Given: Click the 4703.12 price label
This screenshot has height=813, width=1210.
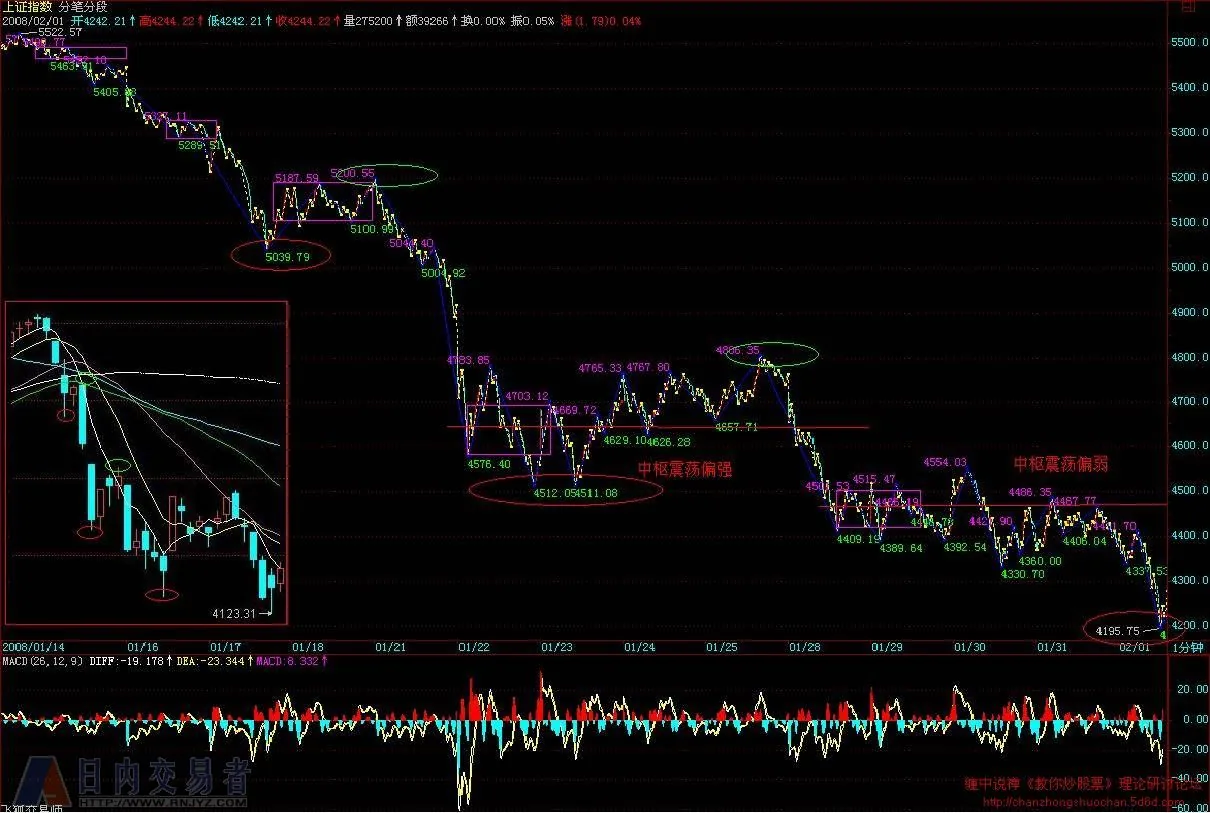Looking at the screenshot, I should [x=527, y=396].
